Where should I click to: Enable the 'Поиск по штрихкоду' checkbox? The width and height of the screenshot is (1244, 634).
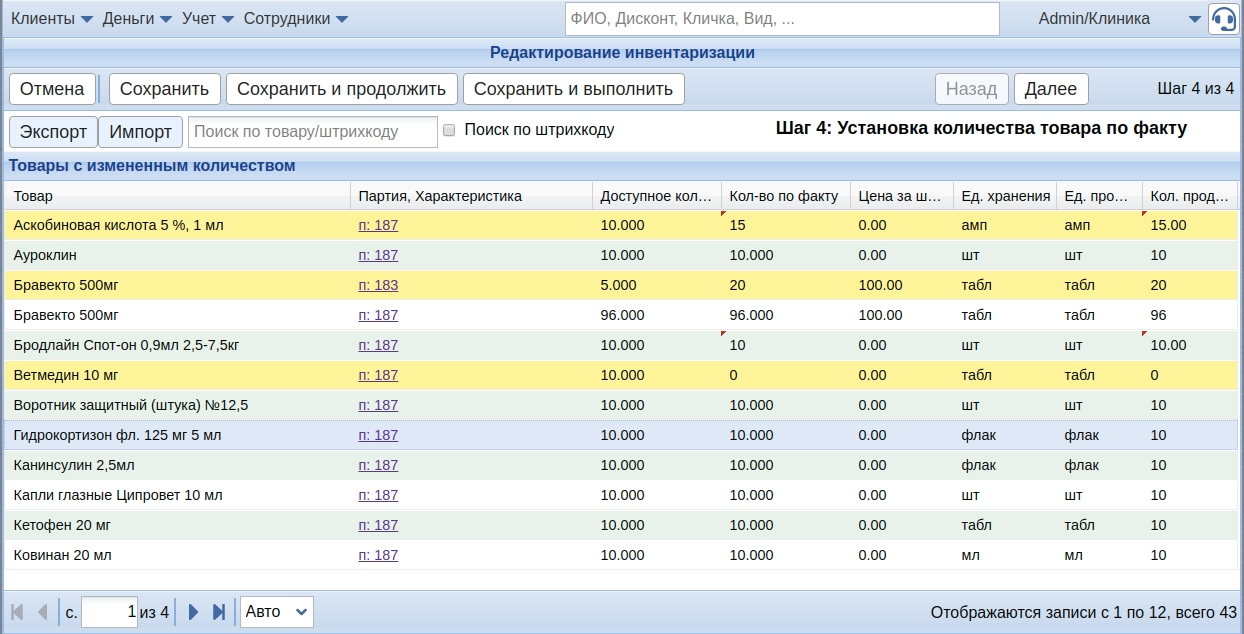[449, 130]
